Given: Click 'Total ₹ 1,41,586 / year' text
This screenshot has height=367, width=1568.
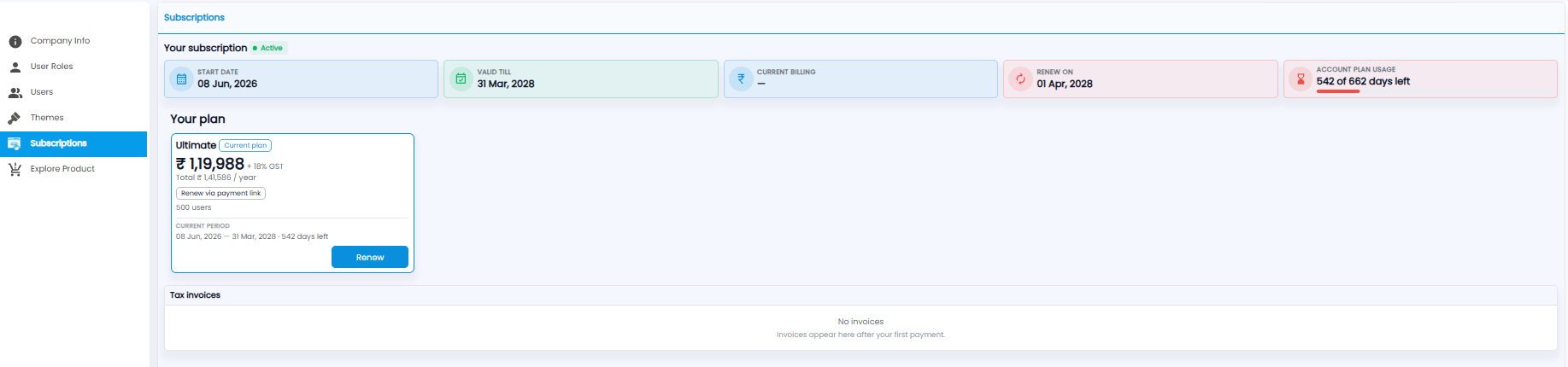Looking at the screenshot, I should (x=216, y=178).
